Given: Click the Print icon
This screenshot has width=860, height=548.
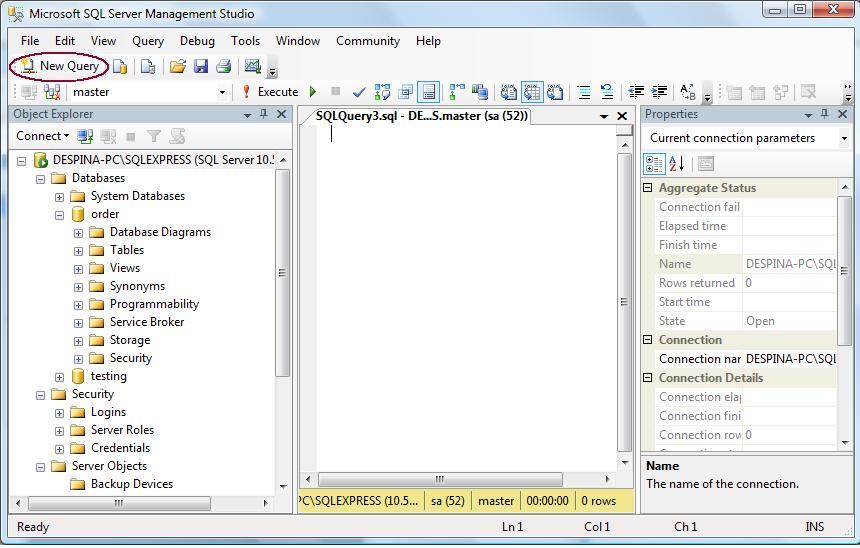Looking at the screenshot, I should point(224,66).
